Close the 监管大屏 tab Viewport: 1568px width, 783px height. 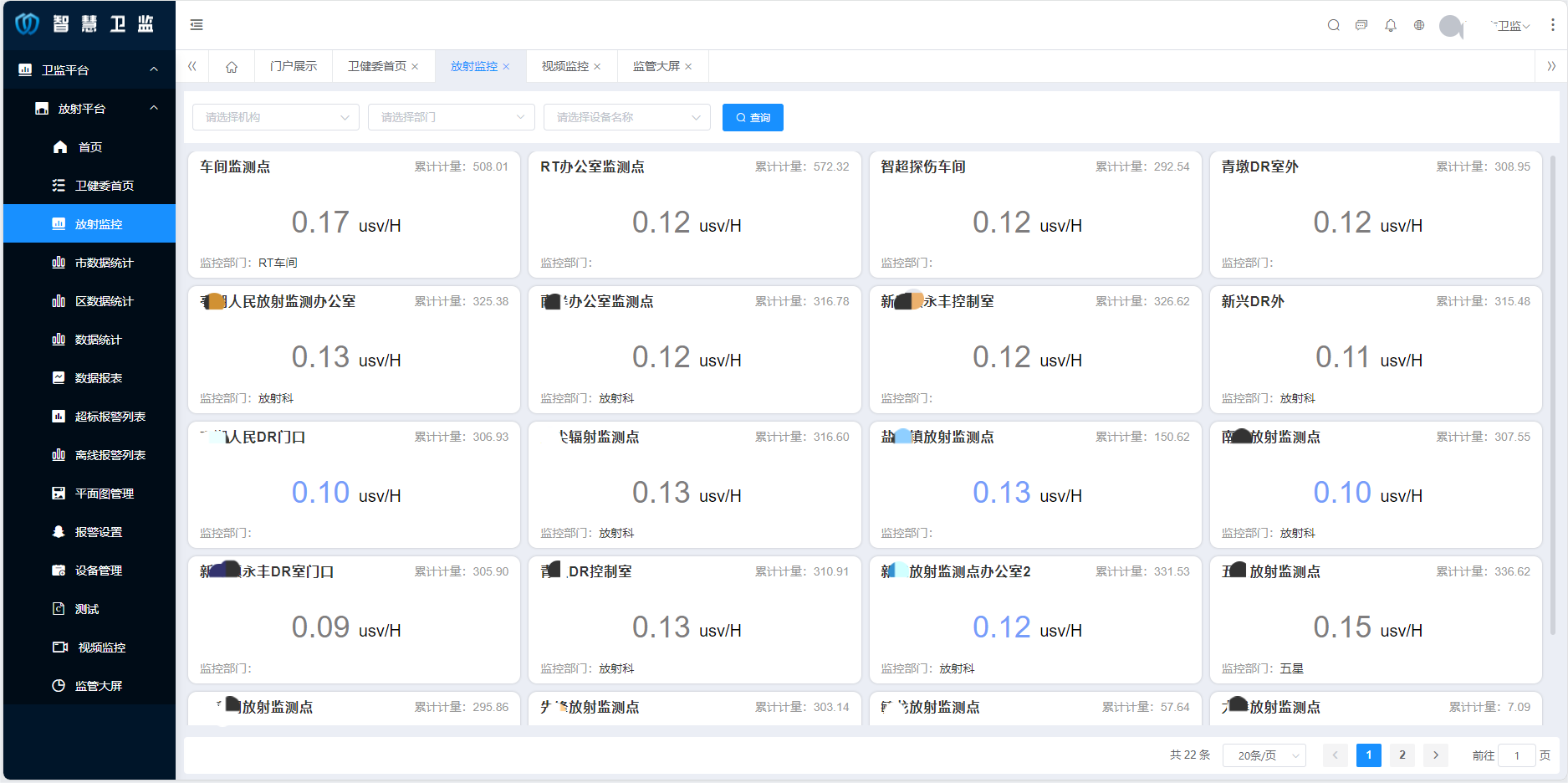[x=688, y=67]
